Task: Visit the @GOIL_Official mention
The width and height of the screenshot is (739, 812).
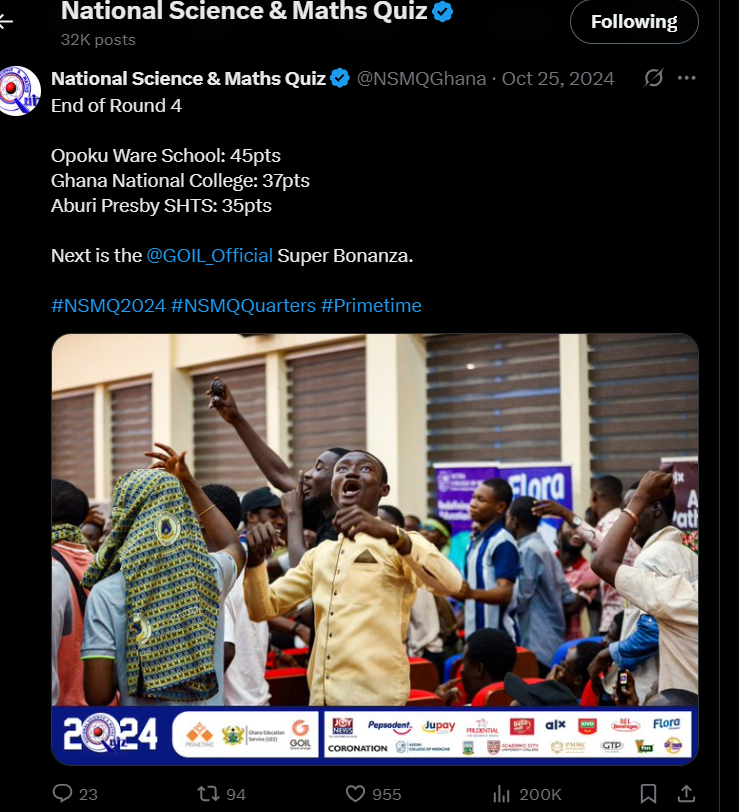Action: pos(209,256)
